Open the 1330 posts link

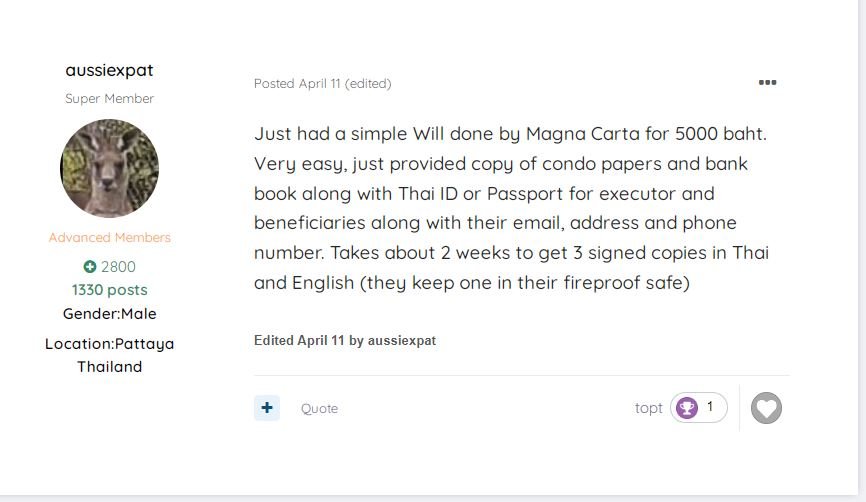click(x=109, y=290)
